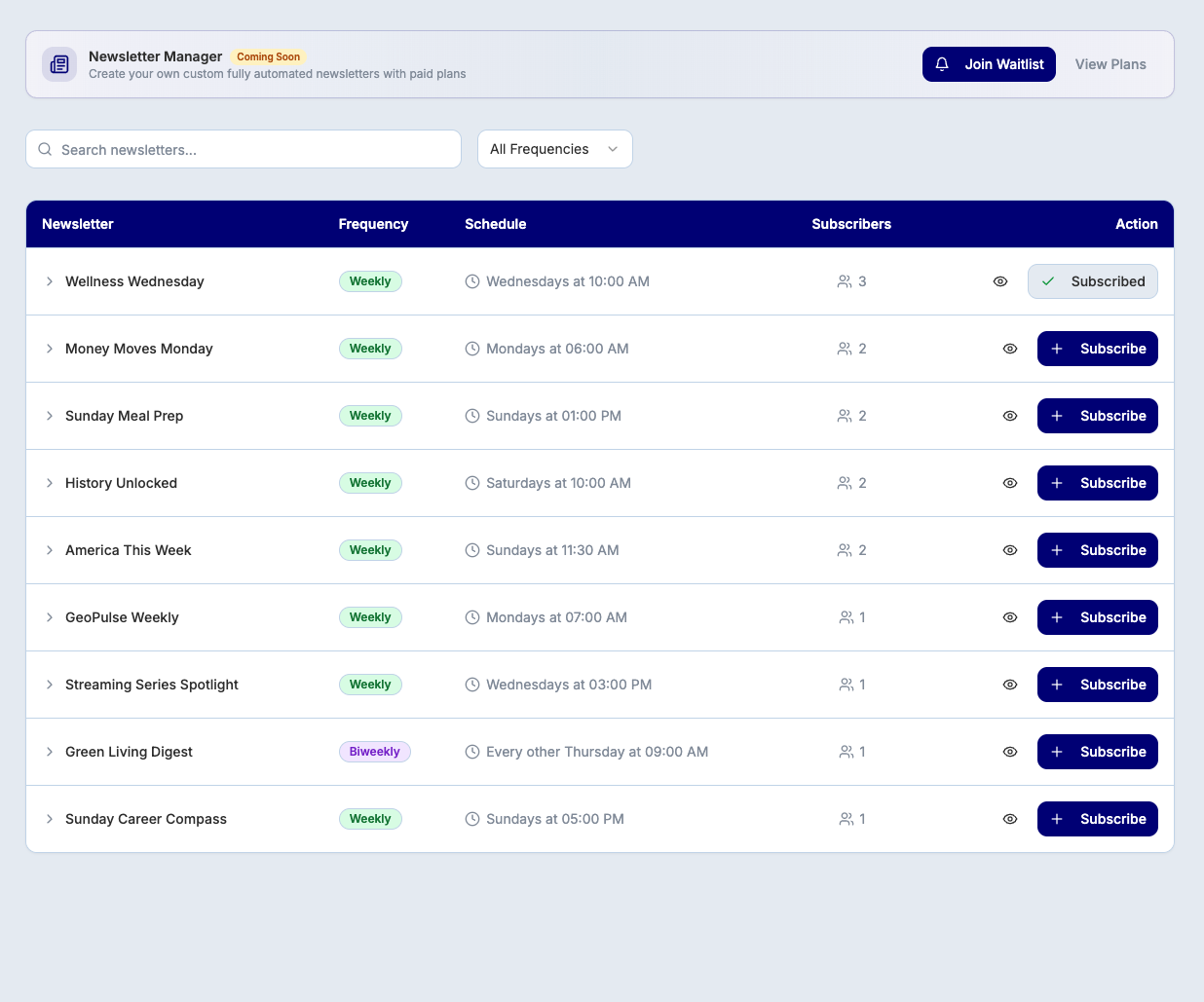Preview Money Moves Monday via eye icon

click(1010, 349)
